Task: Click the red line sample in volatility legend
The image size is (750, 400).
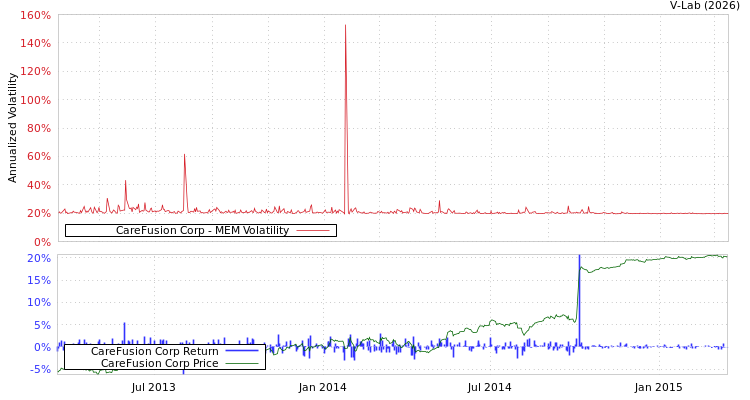Action: click(x=313, y=231)
